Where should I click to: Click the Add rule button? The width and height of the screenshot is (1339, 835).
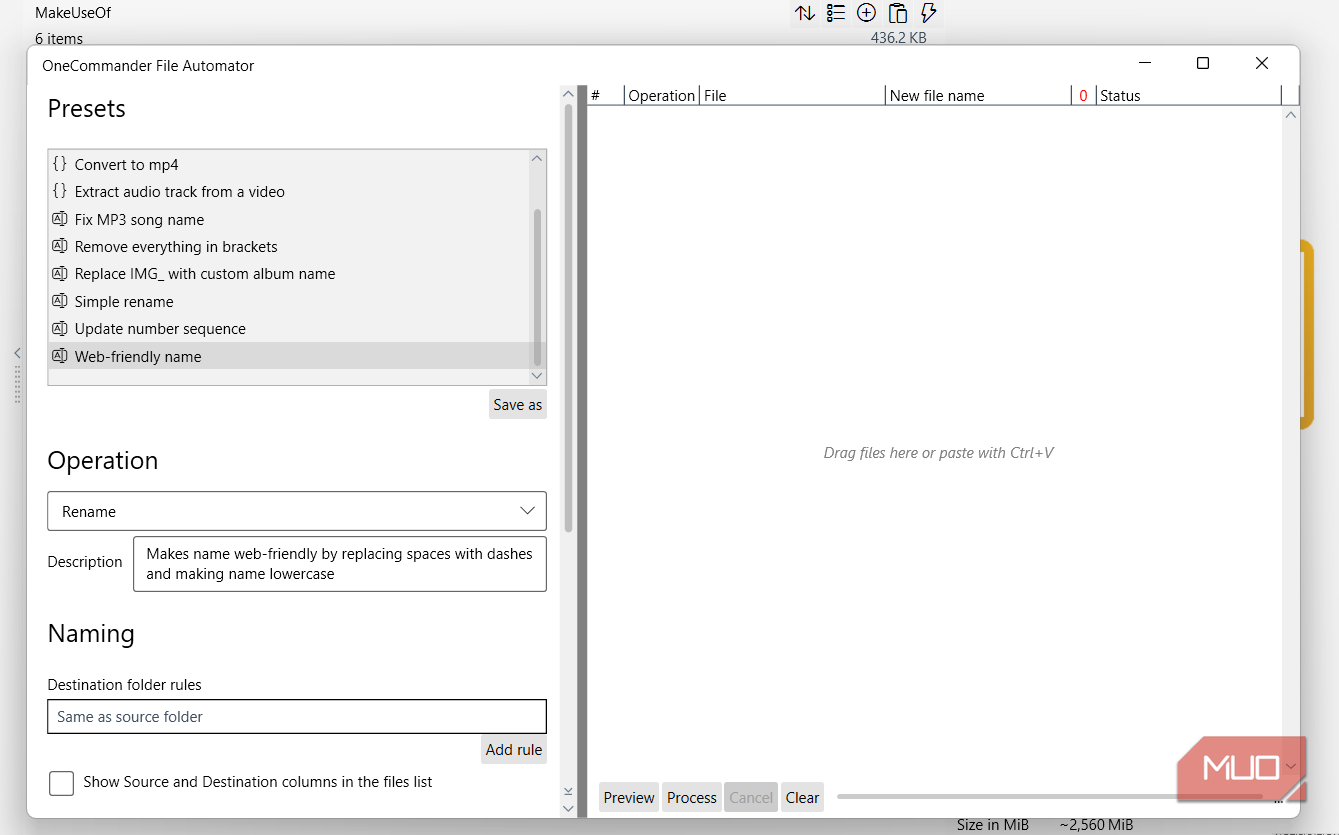(x=514, y=750)
